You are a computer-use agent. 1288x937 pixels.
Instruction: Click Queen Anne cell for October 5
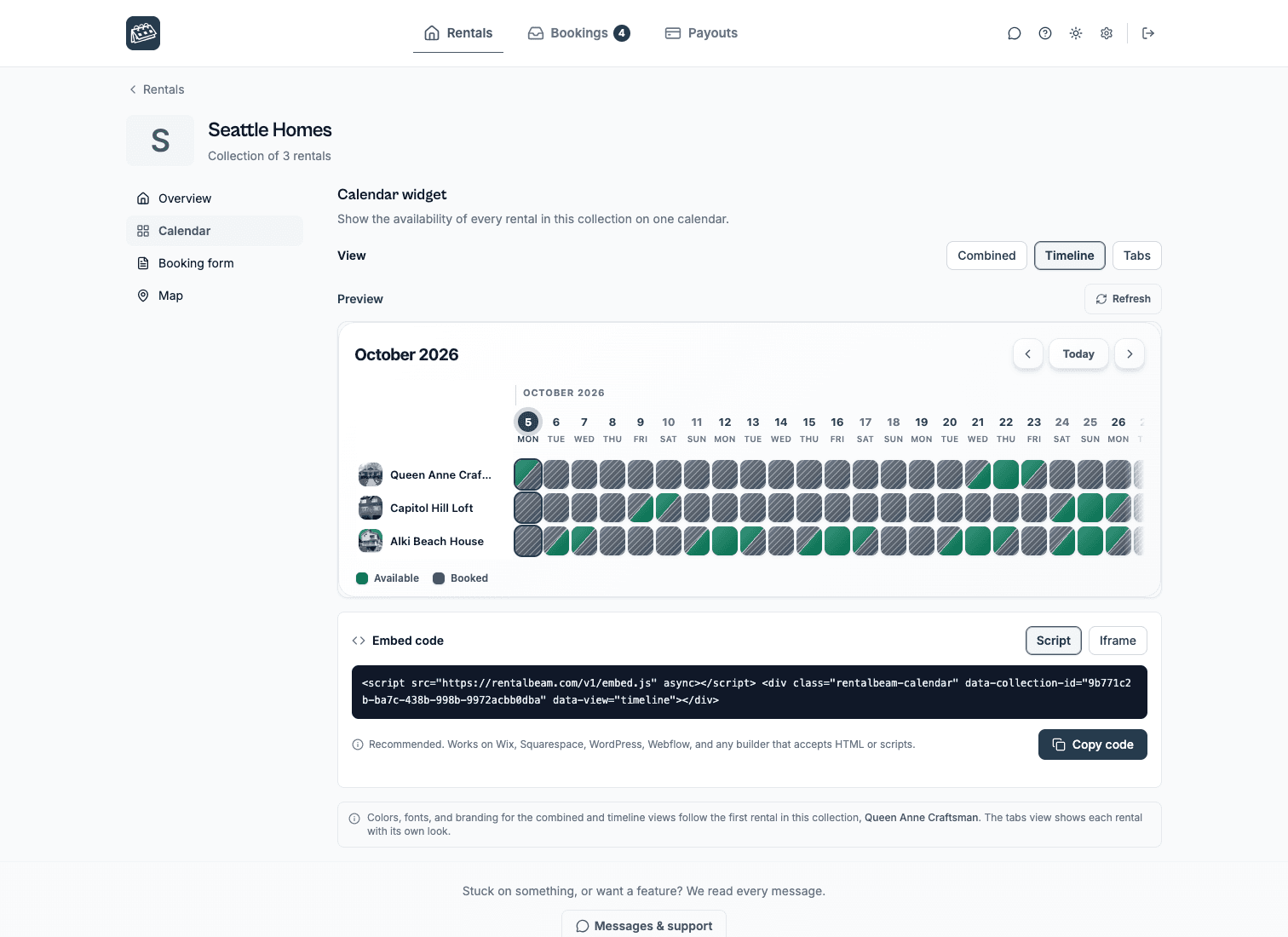tap(528, 474)
